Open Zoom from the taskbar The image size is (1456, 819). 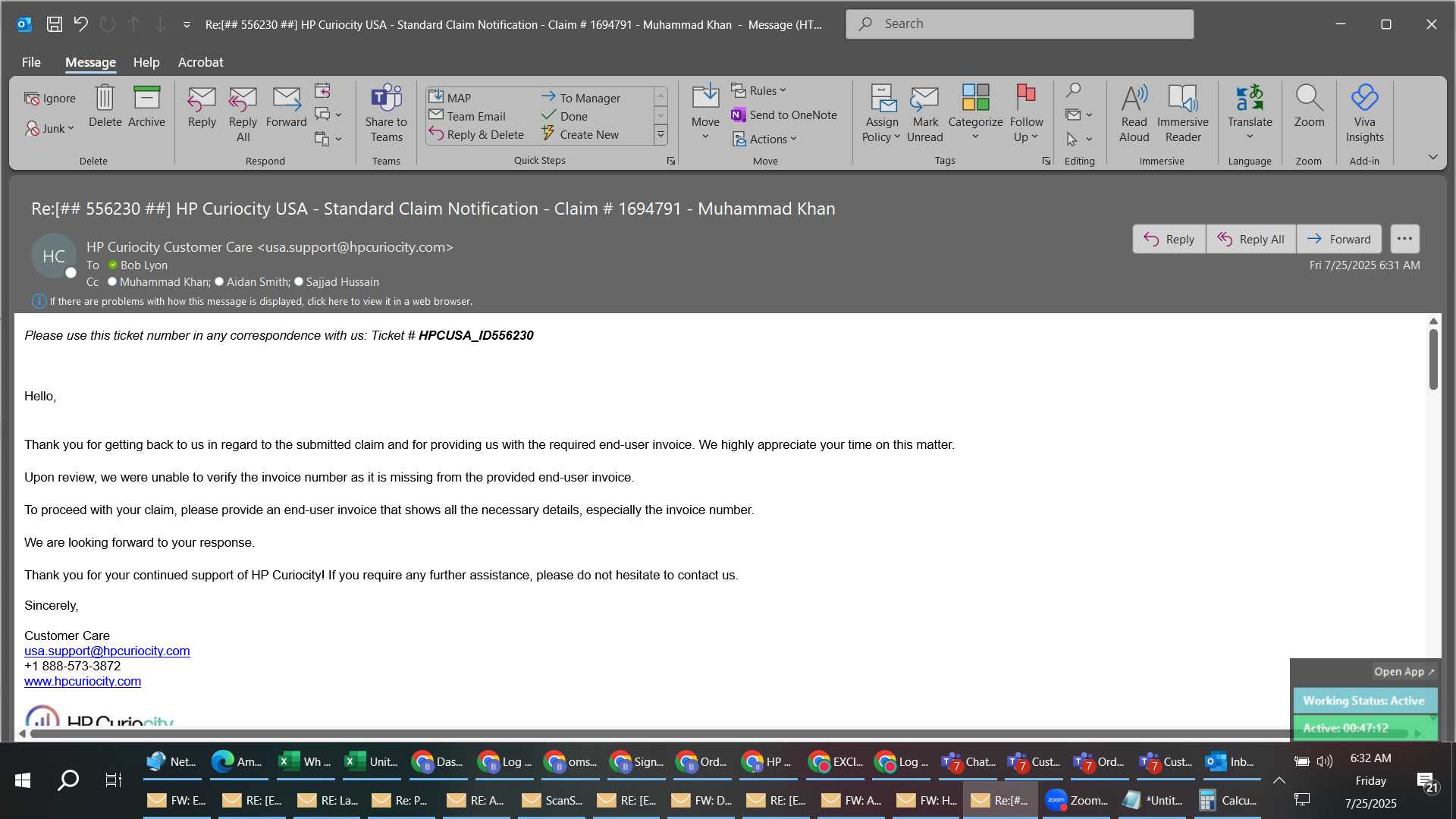click(x=1077, y=800)
